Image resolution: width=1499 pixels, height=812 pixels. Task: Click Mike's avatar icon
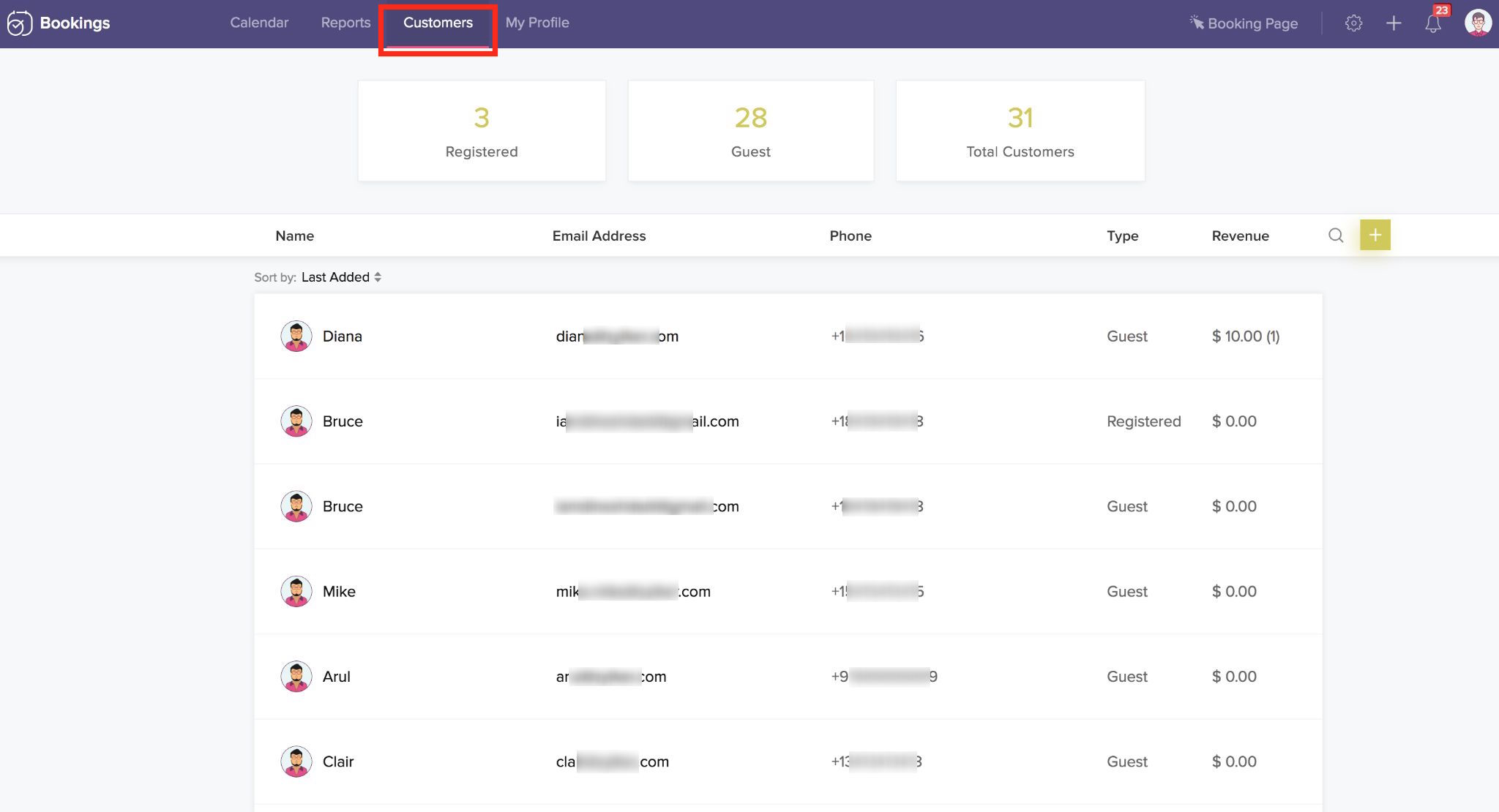coord(296,592)
